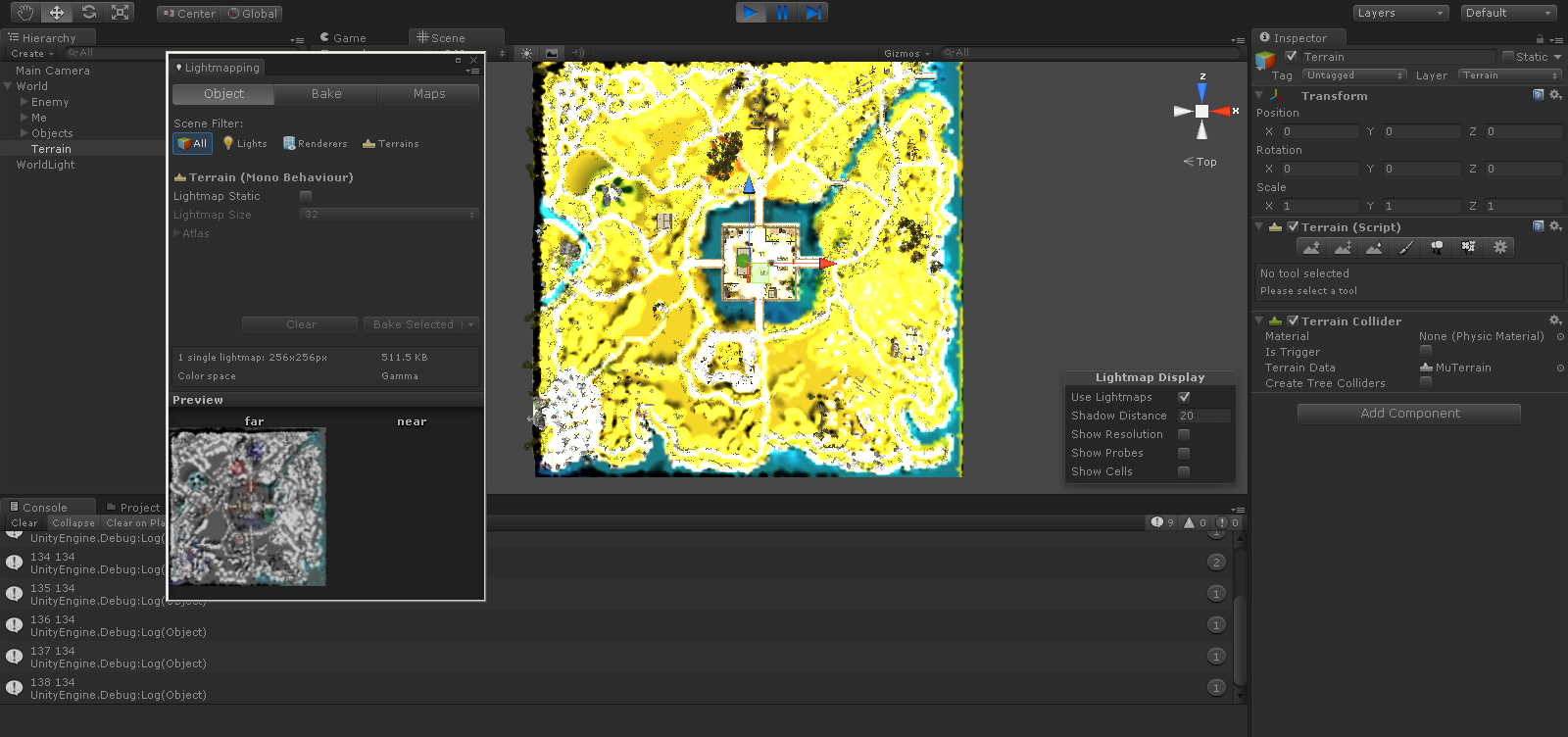This screenshot has width=1568, height=737.
Task: Pause the game playback
Action: pos(782,12)
